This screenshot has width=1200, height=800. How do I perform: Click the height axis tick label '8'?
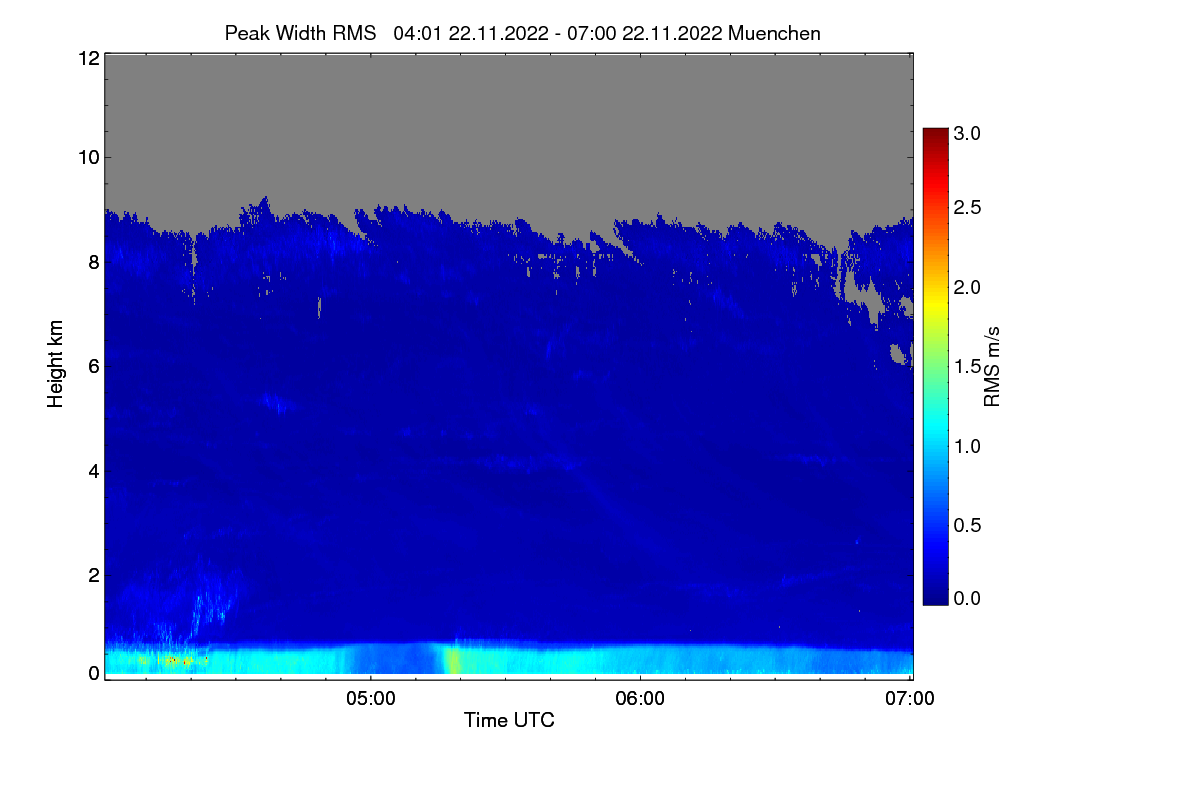click(x=93, y=262)
